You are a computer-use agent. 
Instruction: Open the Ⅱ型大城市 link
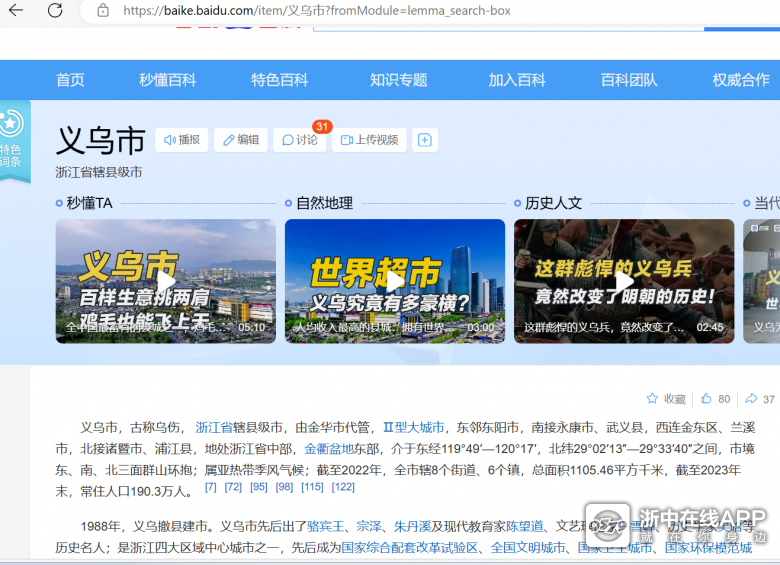click(413, 427)
